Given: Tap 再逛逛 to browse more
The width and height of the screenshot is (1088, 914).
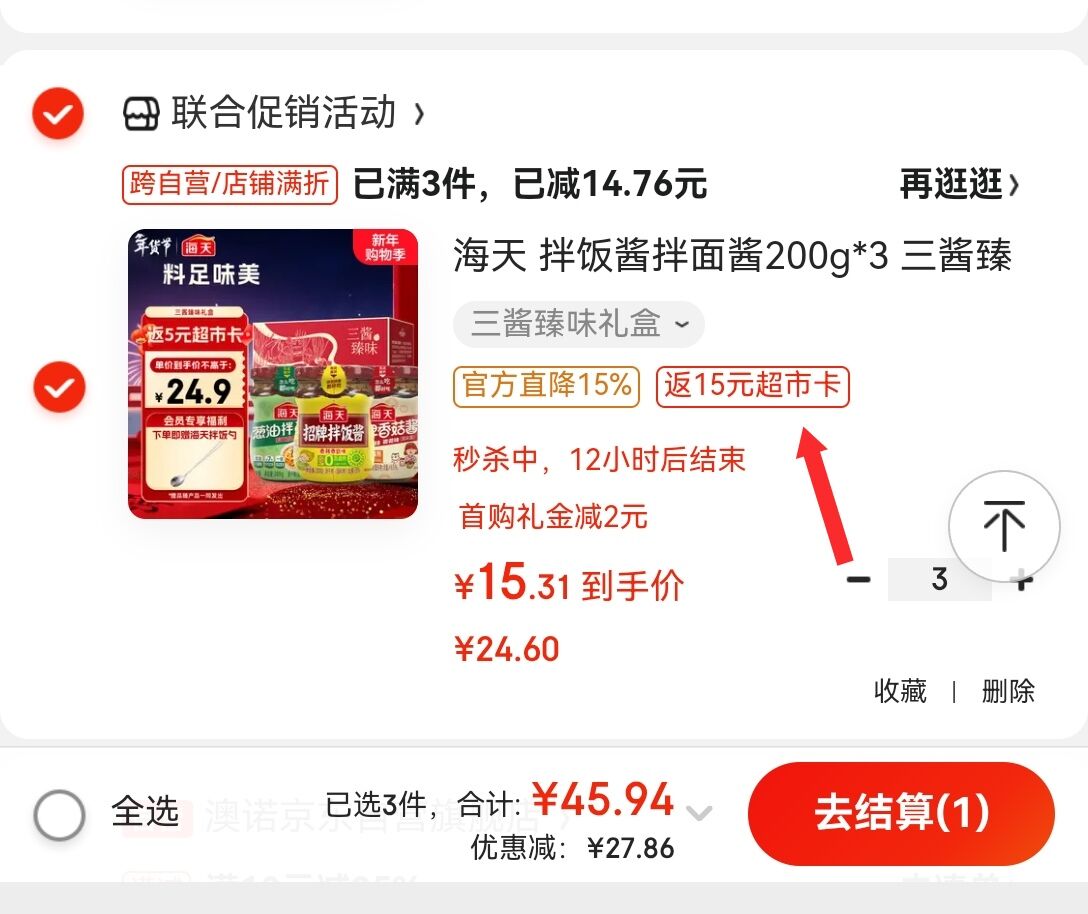Looking at the screenshot, I should pyautogui.click(x=960, y=185).
